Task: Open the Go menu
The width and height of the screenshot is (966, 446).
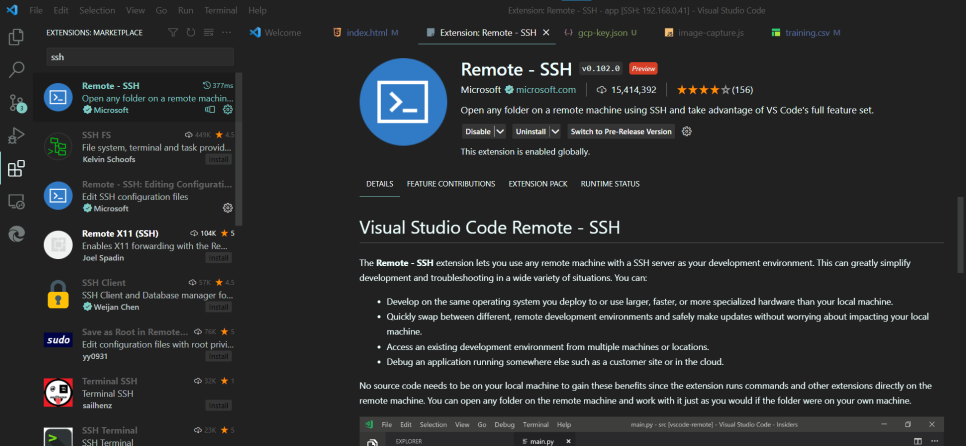Action: [161, 10]
